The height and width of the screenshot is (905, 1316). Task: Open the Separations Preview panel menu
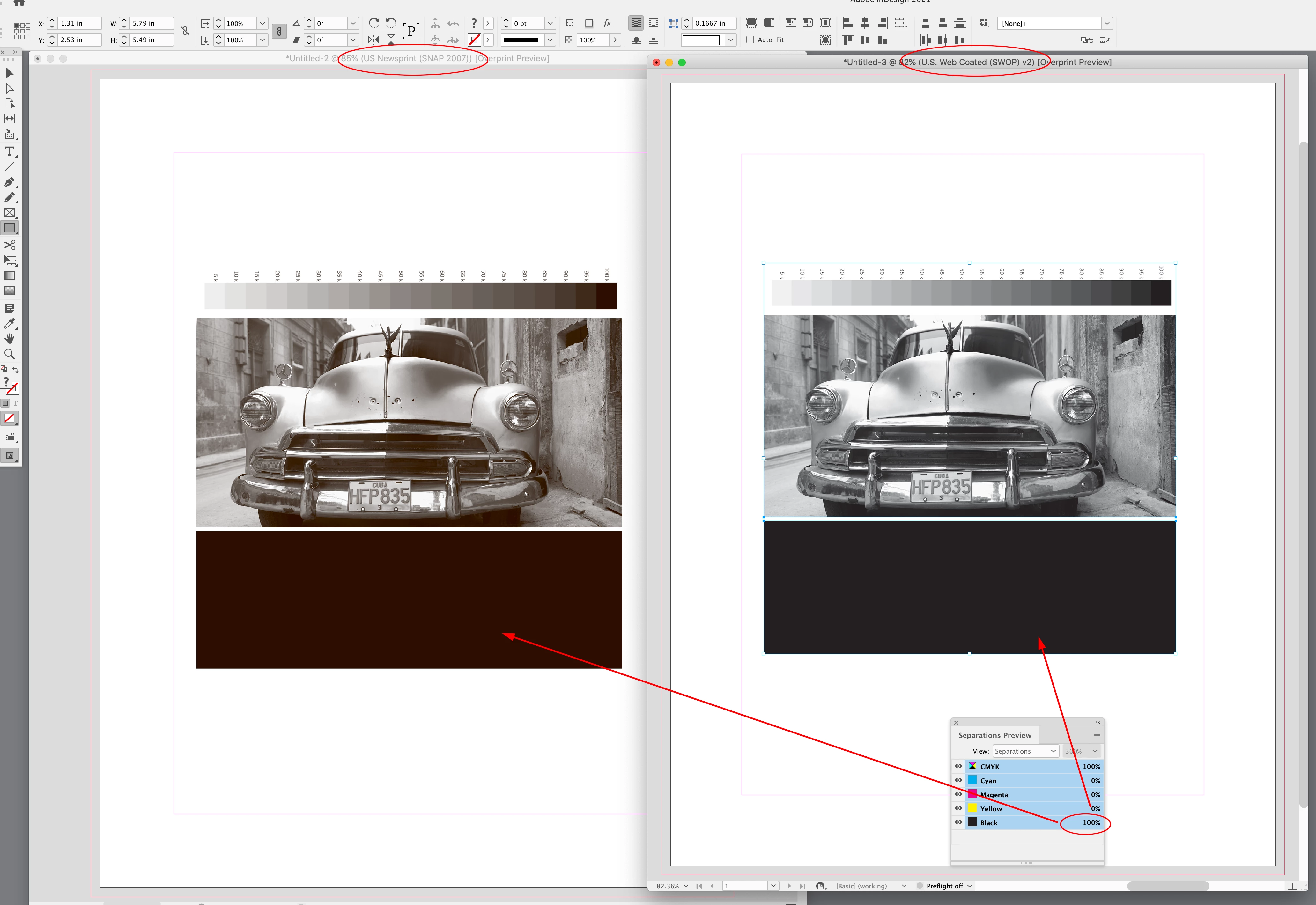[1097, 735]
